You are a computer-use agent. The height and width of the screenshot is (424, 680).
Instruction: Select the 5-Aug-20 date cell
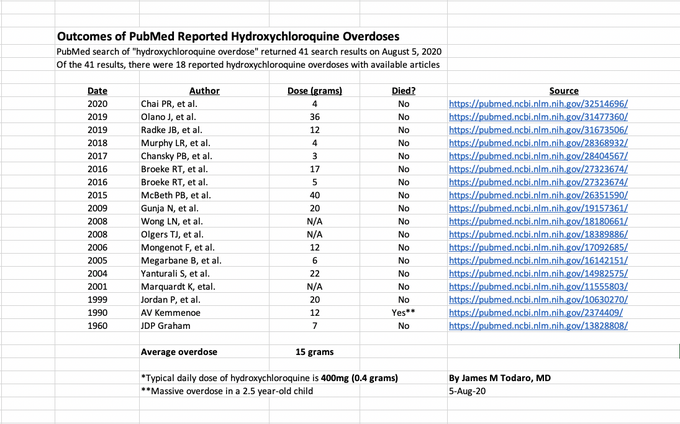click(467, 391)
